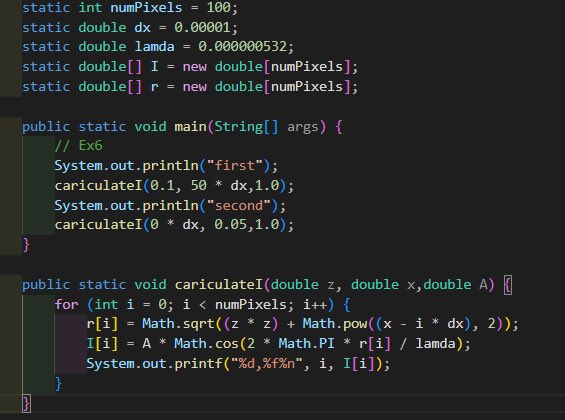The height and width of the screenshot is (420, 565).
Task: Click the "second" string literal
Action: click(x=239, y=206)
